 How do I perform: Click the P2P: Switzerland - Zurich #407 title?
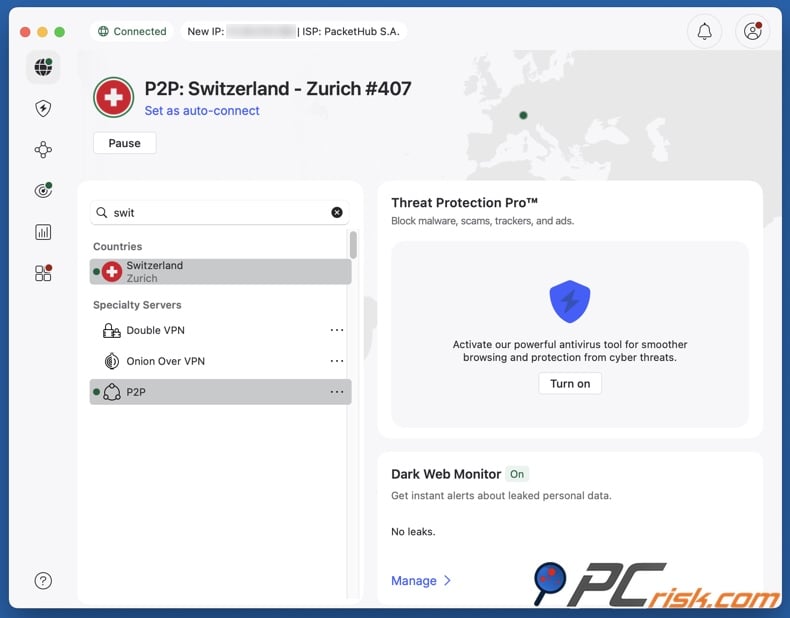278,89
